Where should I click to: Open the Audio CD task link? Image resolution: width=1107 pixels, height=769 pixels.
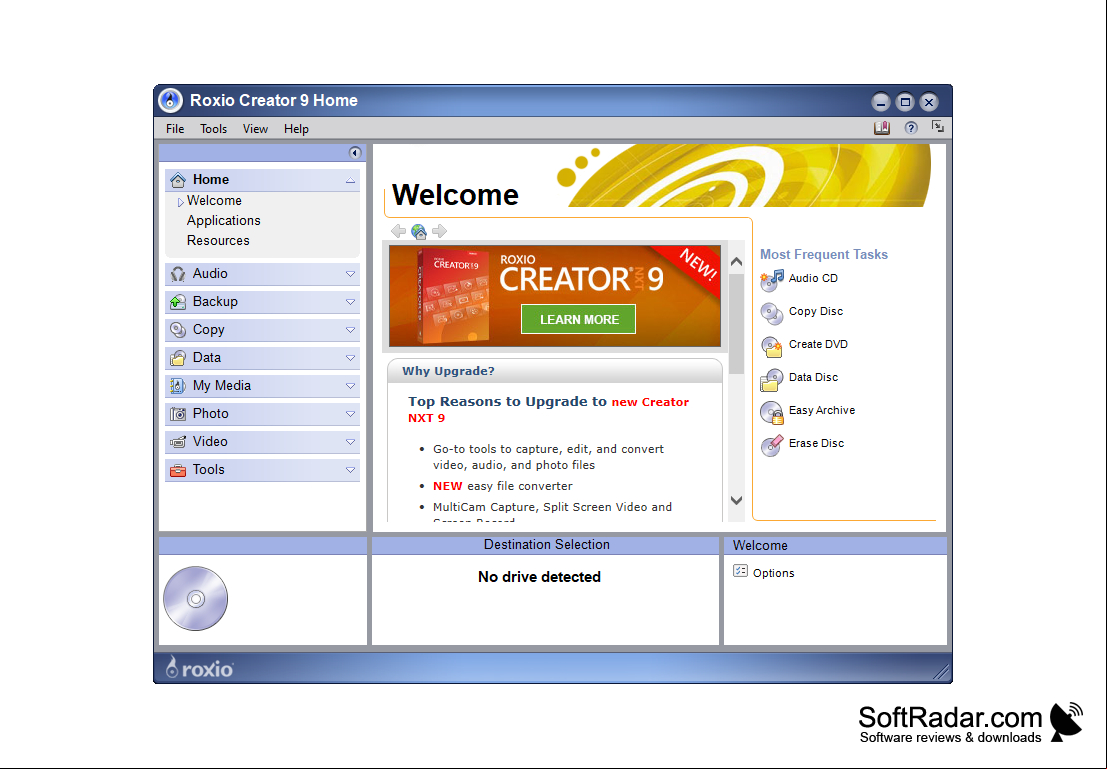(813, 278)
